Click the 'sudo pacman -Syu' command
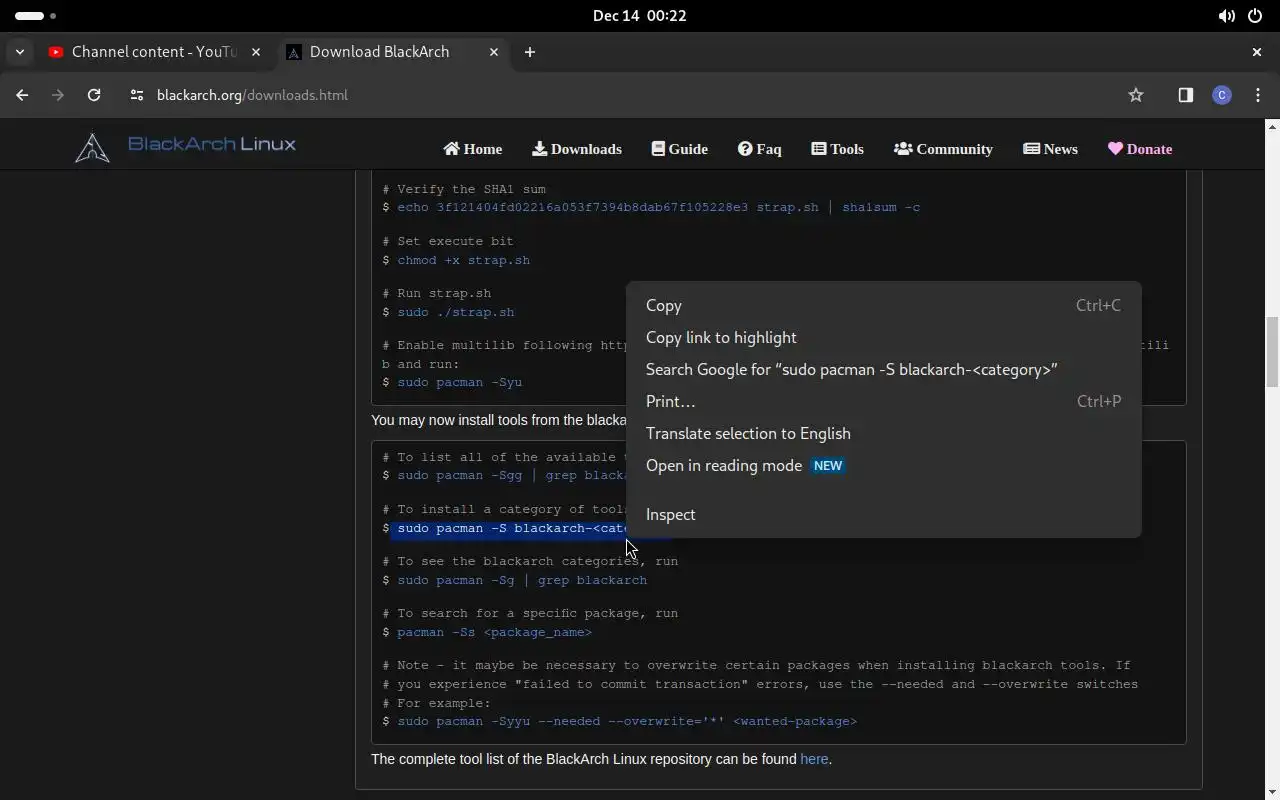Image resolution: width=1280 pixels, height=800 pixels. (x=460, y=382)
